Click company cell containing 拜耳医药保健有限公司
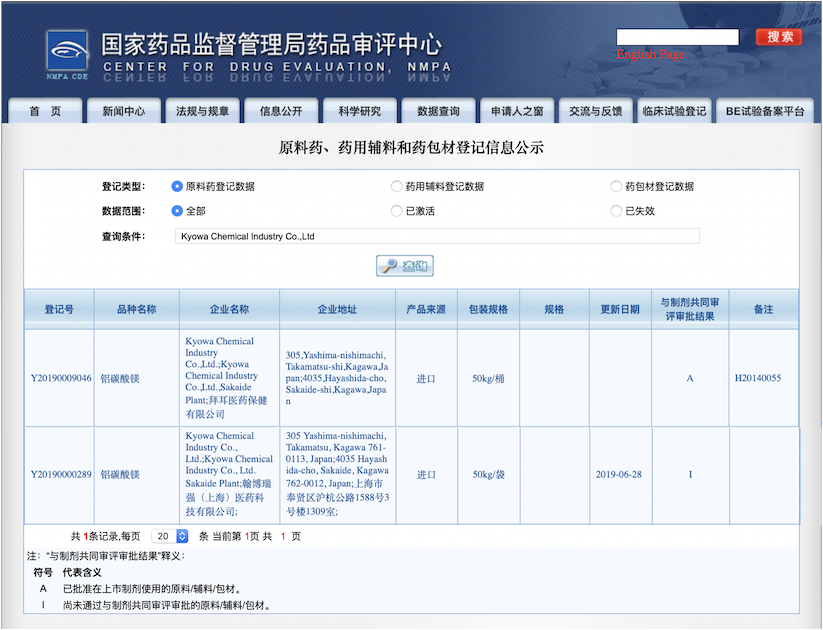The height and width of the screenshot is (630, 823). click(x=229, y=378)
